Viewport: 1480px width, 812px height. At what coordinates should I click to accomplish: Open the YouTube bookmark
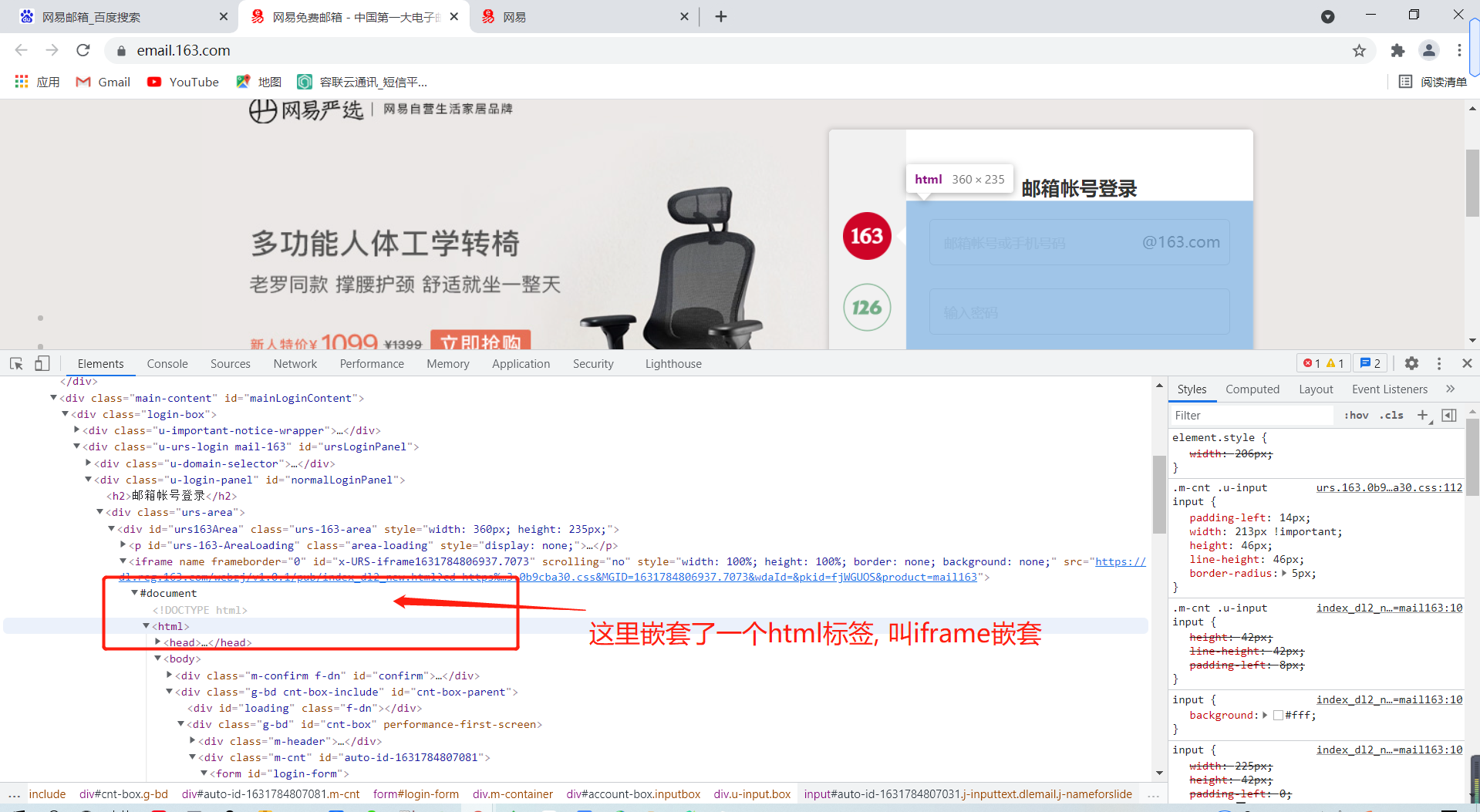point(183,82)
